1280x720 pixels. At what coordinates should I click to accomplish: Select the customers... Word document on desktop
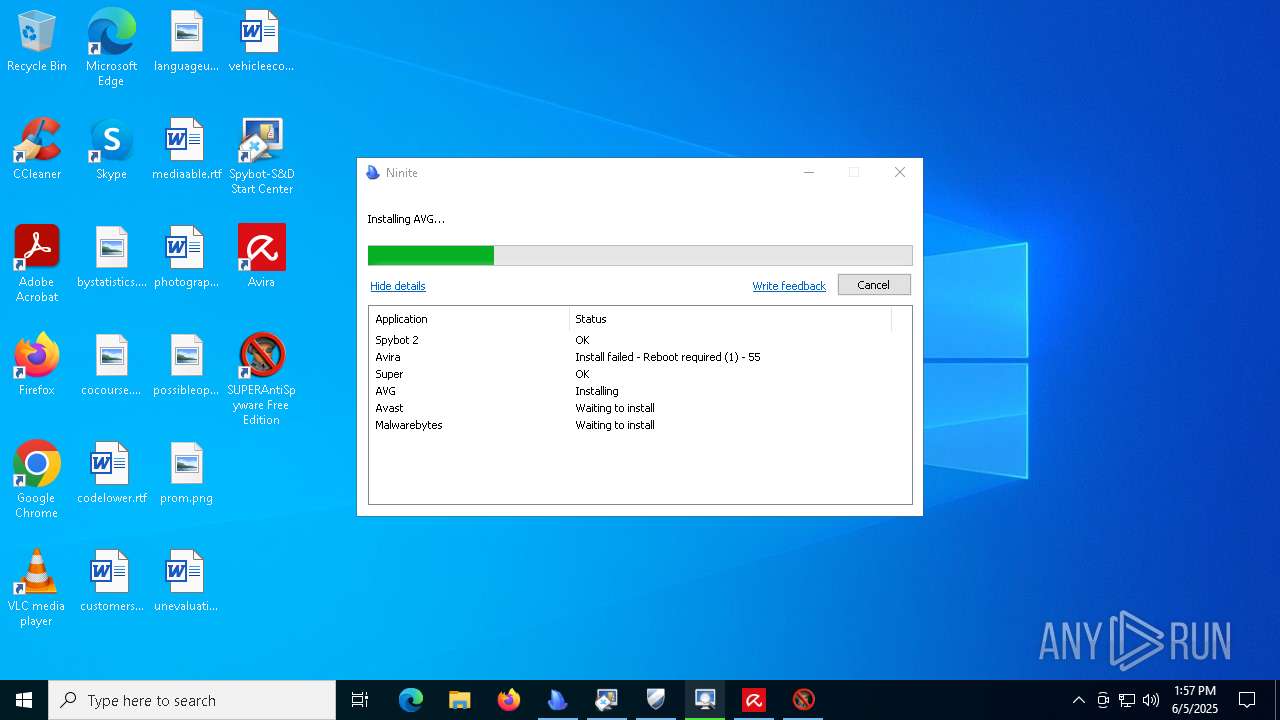coord(111,582)
